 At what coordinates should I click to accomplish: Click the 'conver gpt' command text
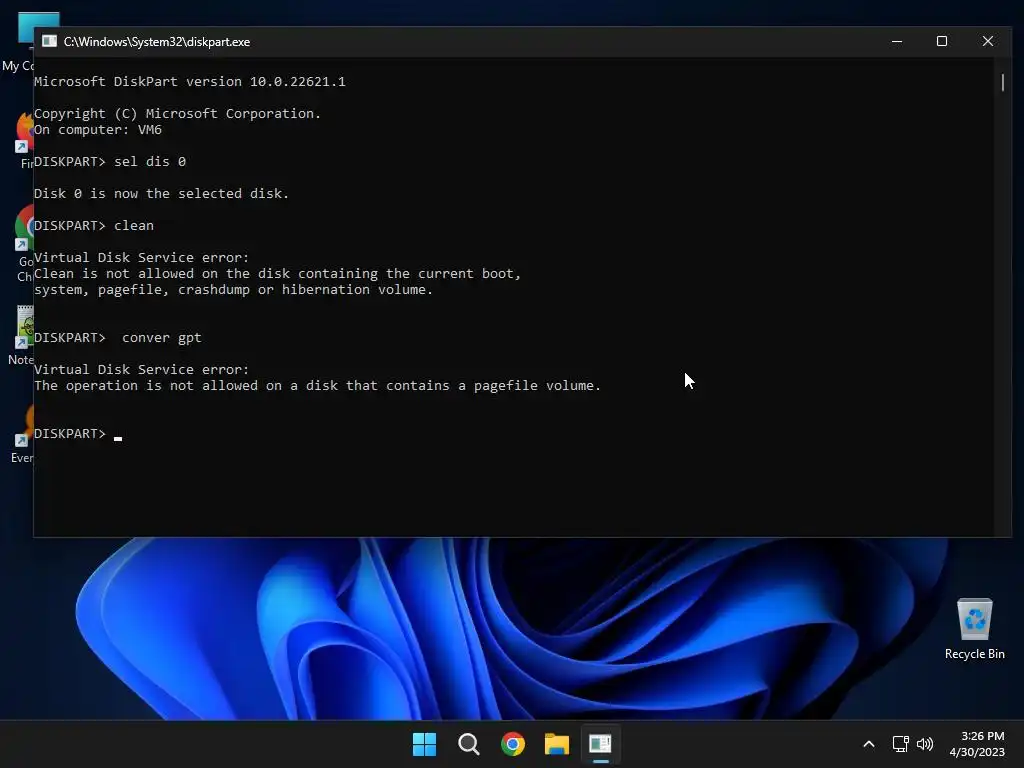click(161, 338)
